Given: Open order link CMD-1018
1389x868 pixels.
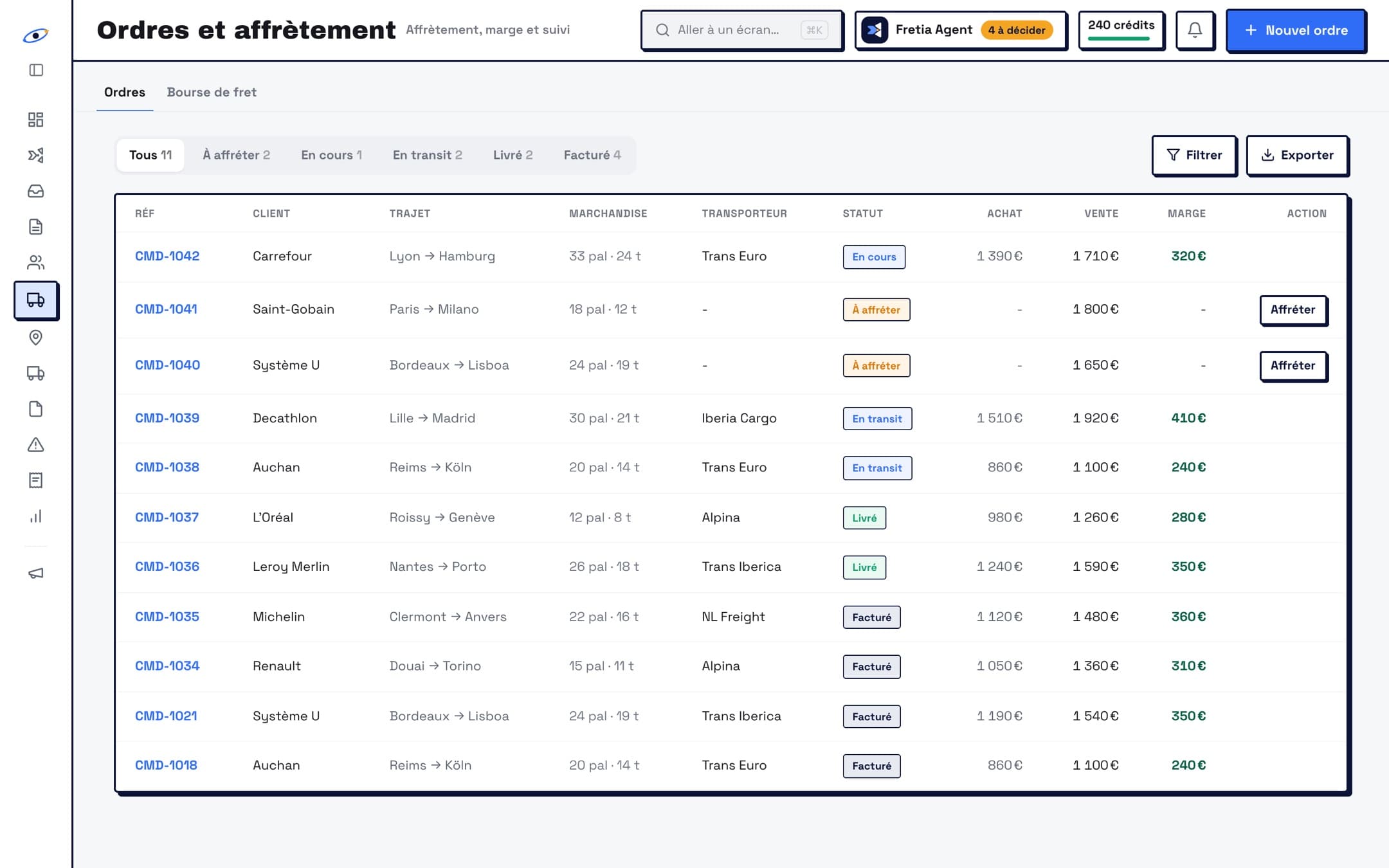Looking at the screenshot, I should pos(166,765).
